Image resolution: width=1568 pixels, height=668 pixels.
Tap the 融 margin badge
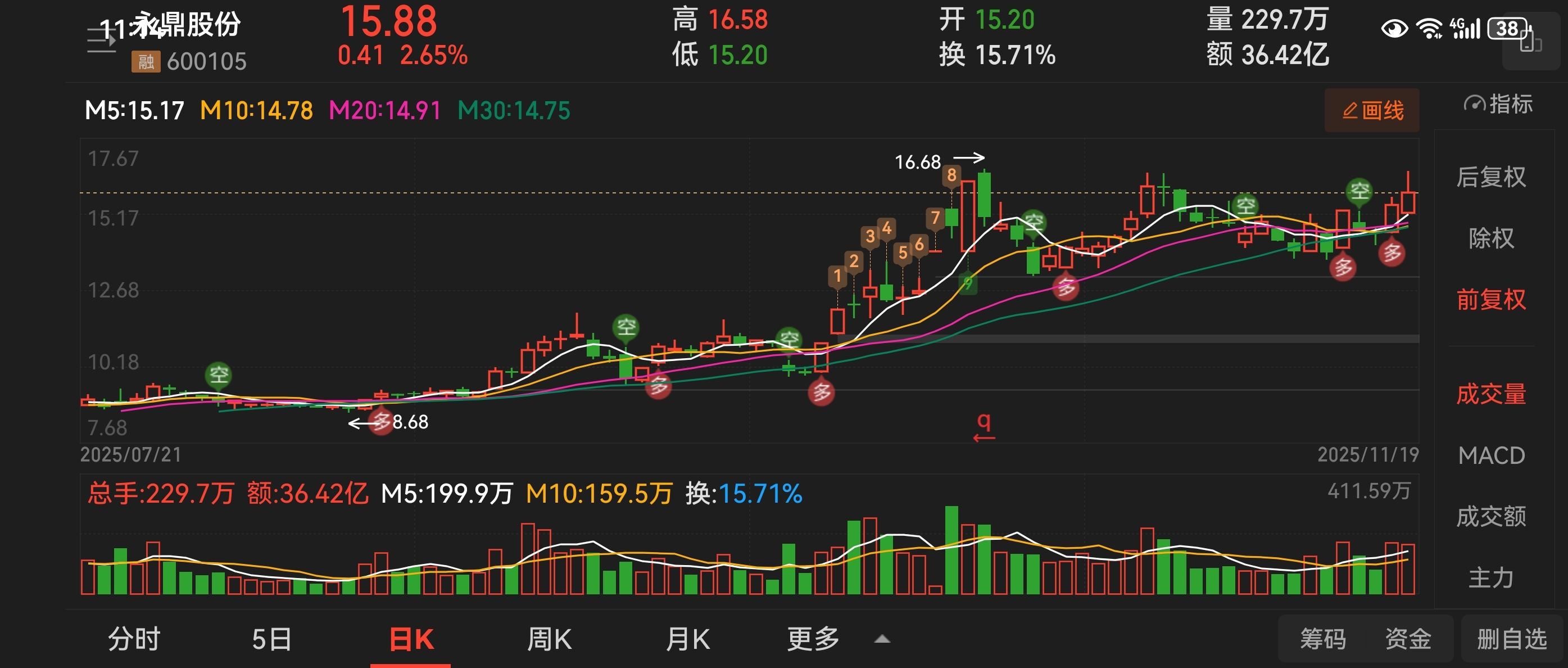click(146, 61)
